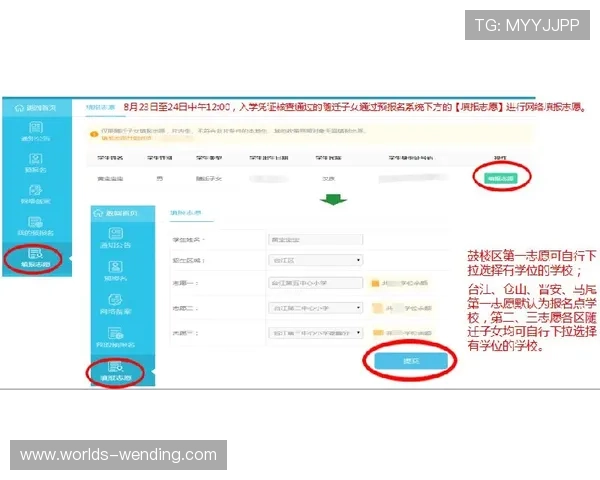Click the 志愿一 school field
Image resolution: width=600 pixels, height=480 pixels.
(x=316, y=283)
